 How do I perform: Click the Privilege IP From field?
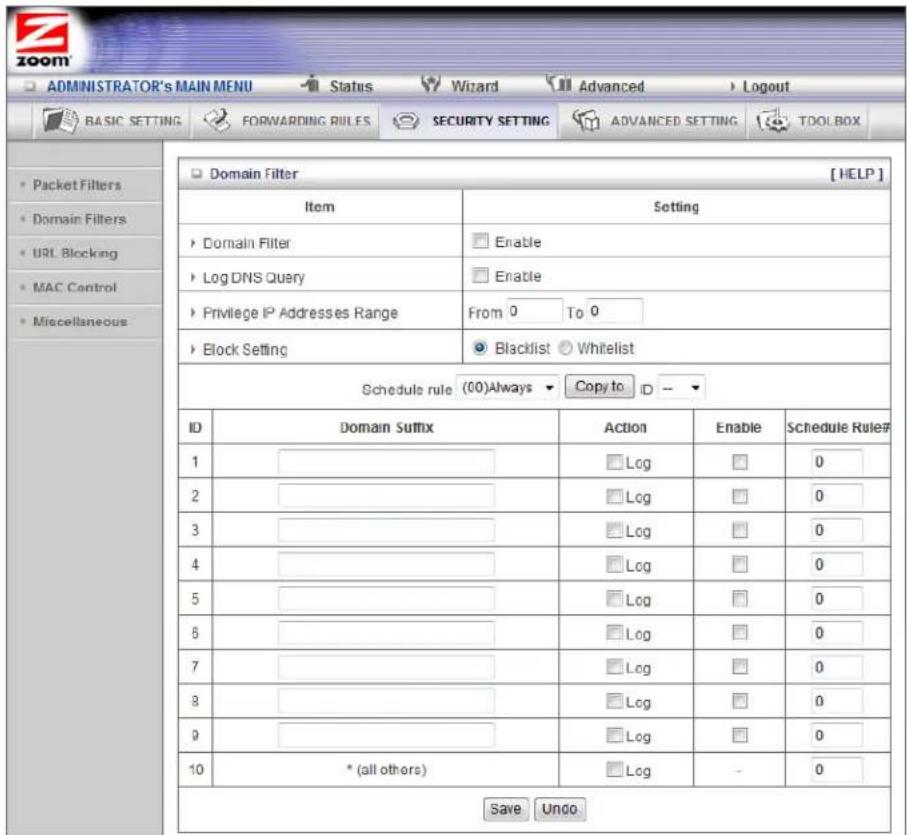(x=534, y=311)
